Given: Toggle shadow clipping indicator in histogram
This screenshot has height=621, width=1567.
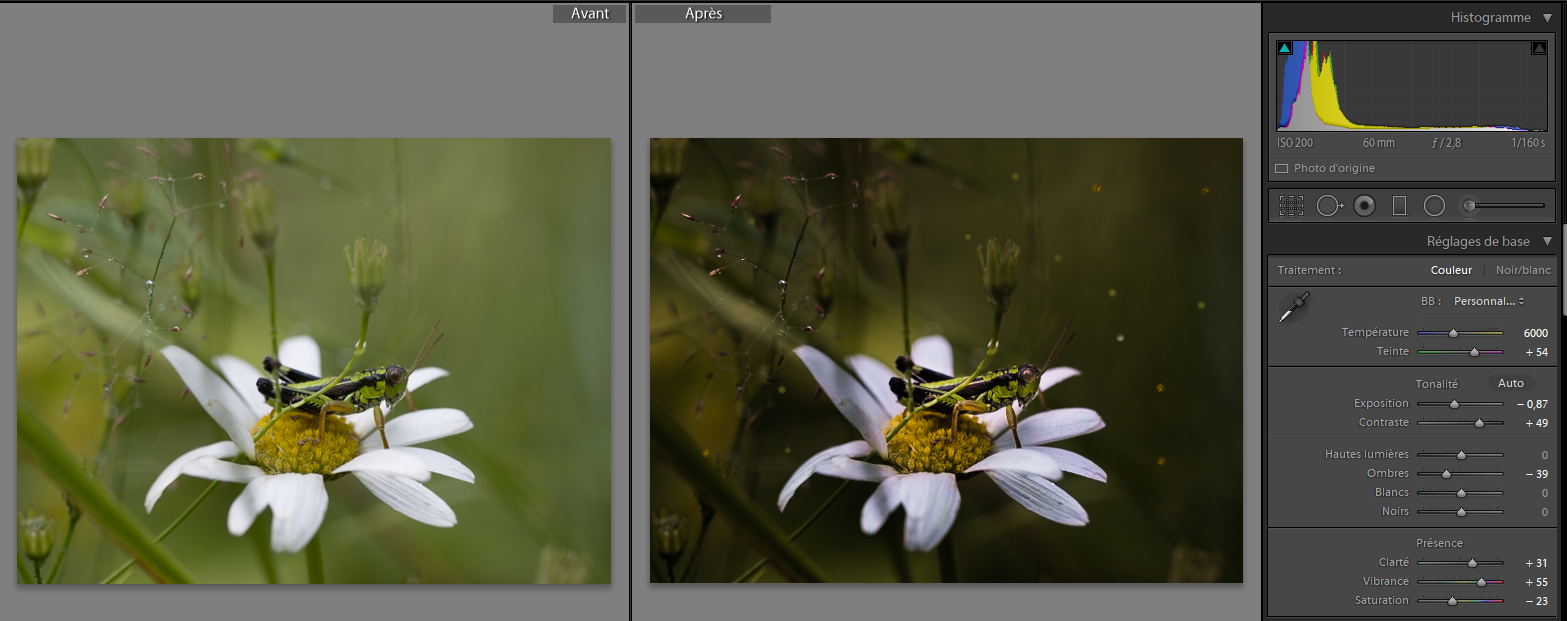Looking at the screenshot, I should [x=1285, y=48].
